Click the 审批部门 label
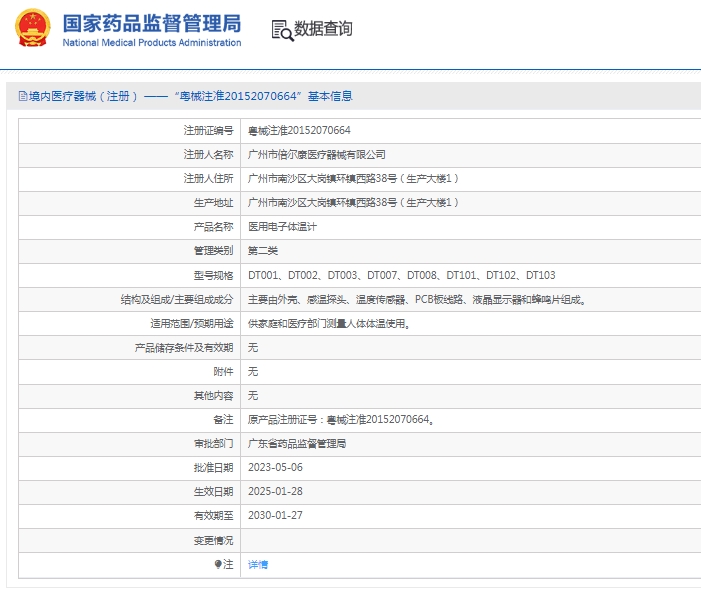 (x=213, y=444)
